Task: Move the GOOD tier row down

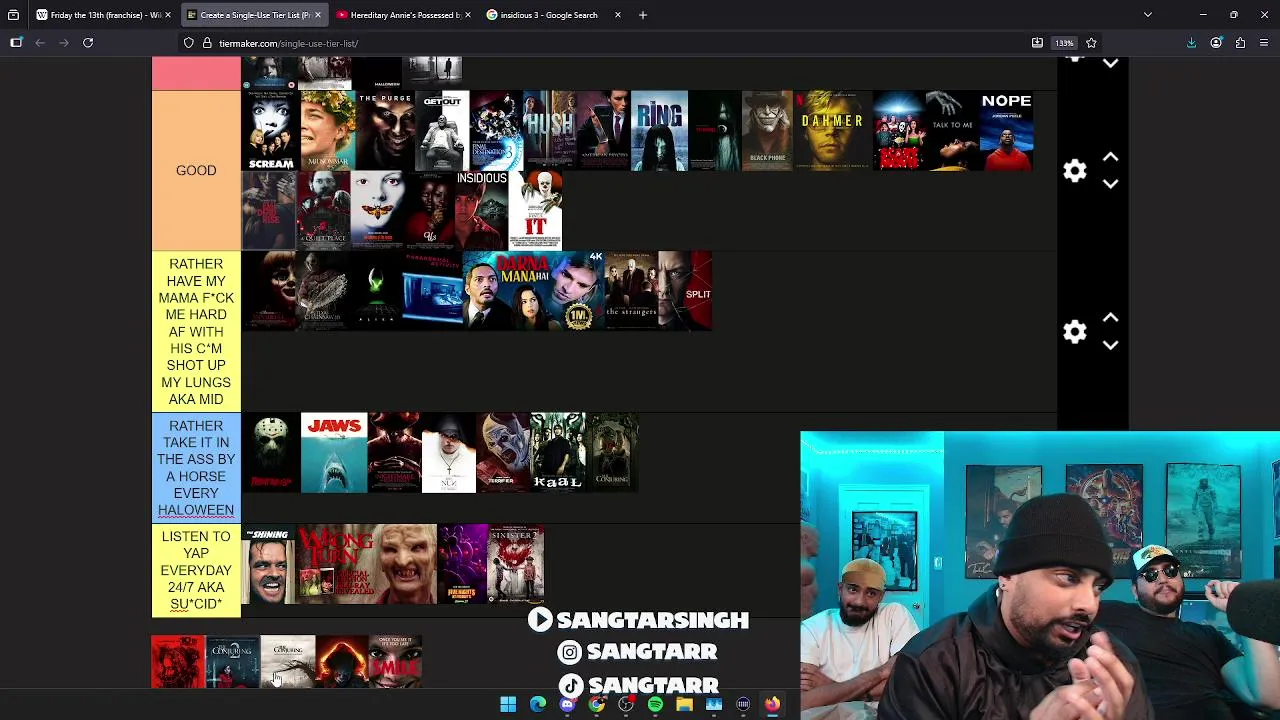Action: (x=1110, y=184)
